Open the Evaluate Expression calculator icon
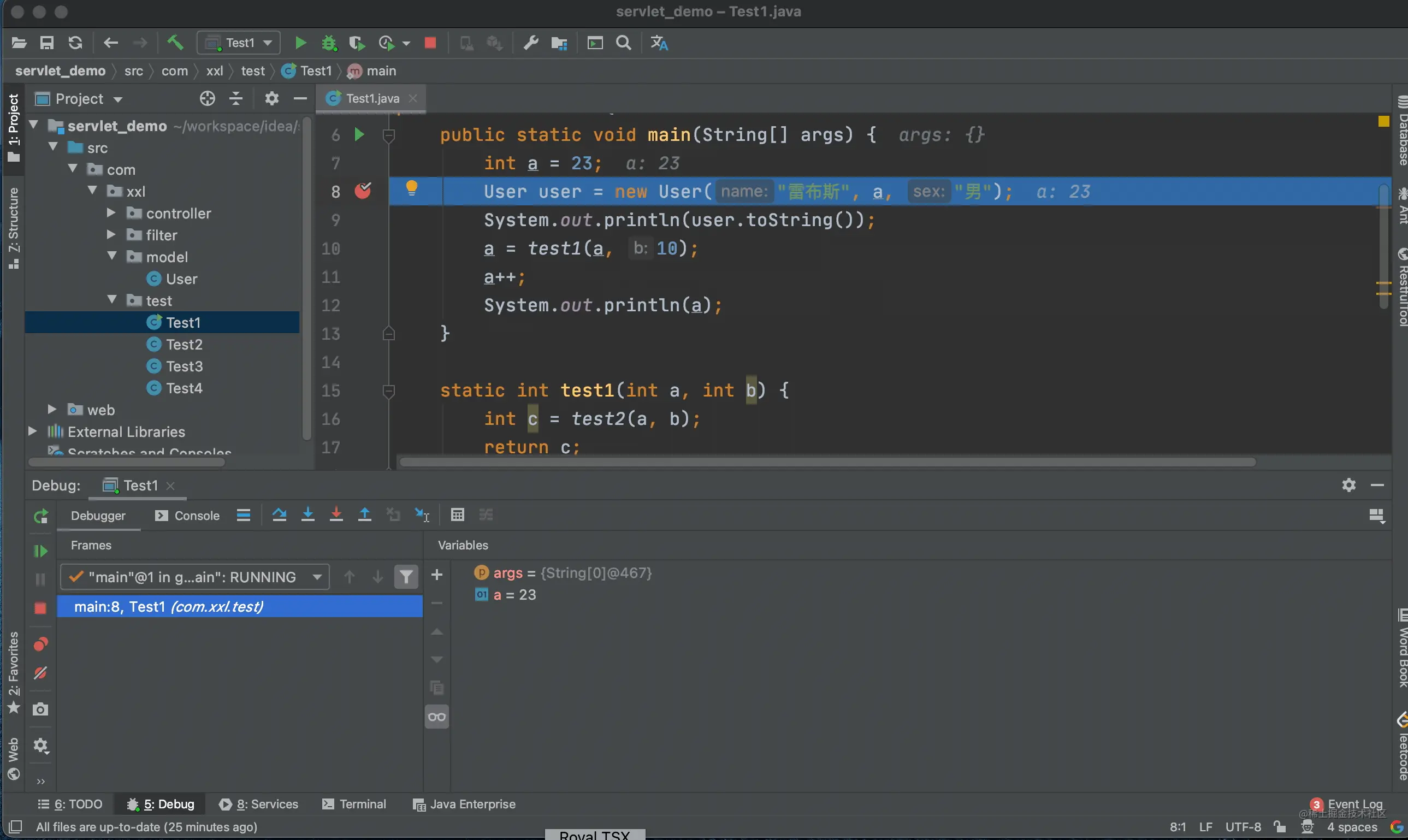Viewport: 1408px width, 840px height. click(457, 514)
